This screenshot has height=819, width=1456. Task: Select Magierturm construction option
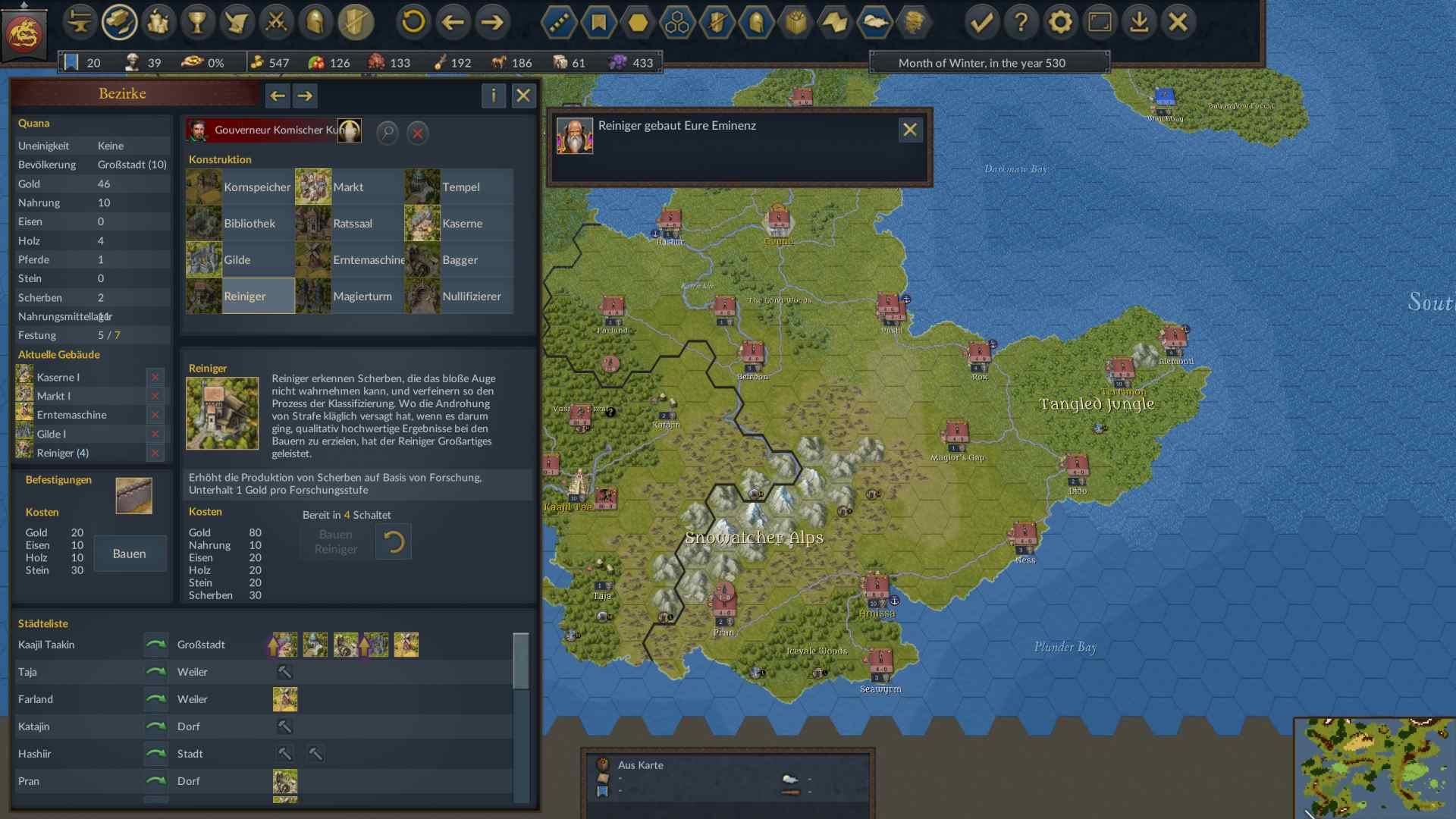[x=349, y=296]
